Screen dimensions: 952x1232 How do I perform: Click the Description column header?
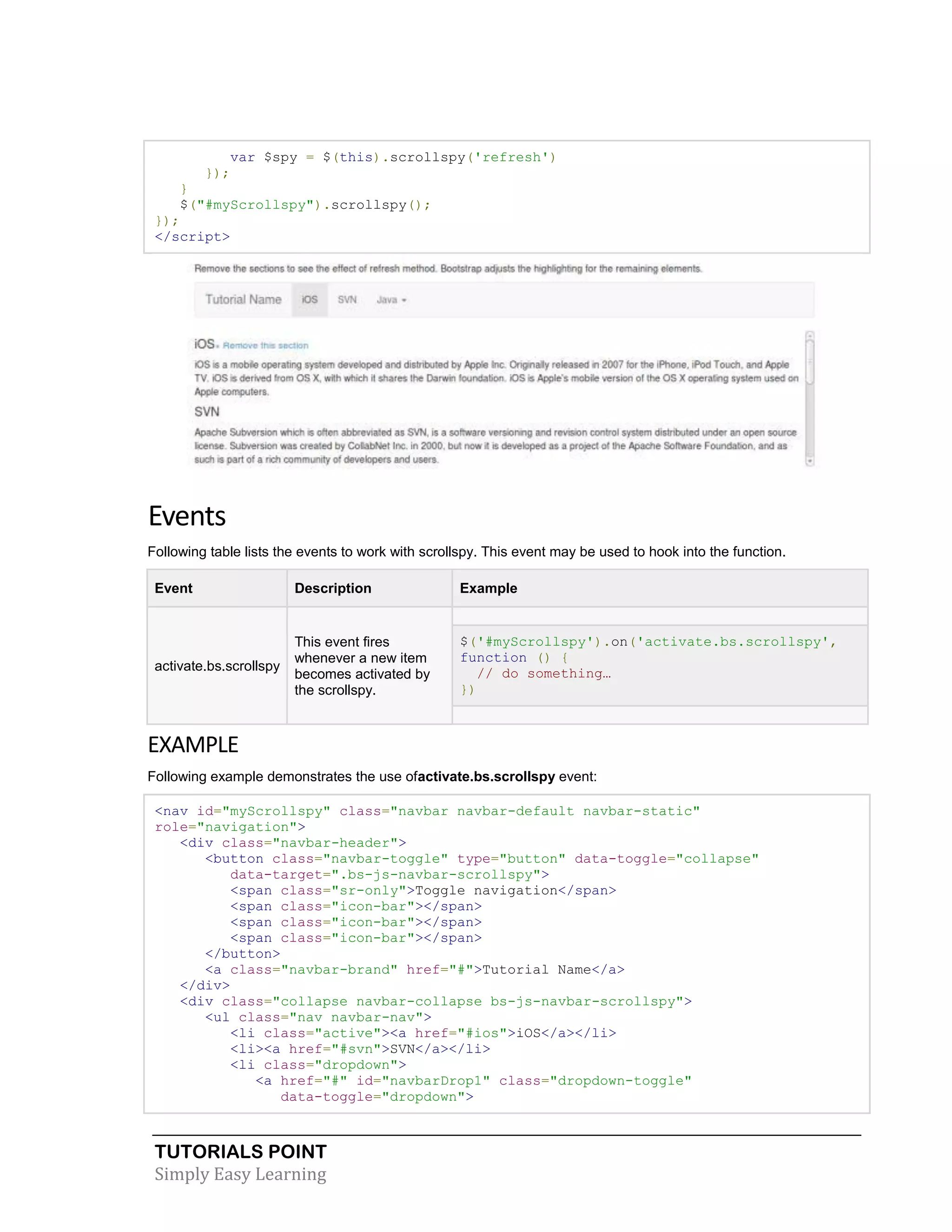tap(333, 589)
